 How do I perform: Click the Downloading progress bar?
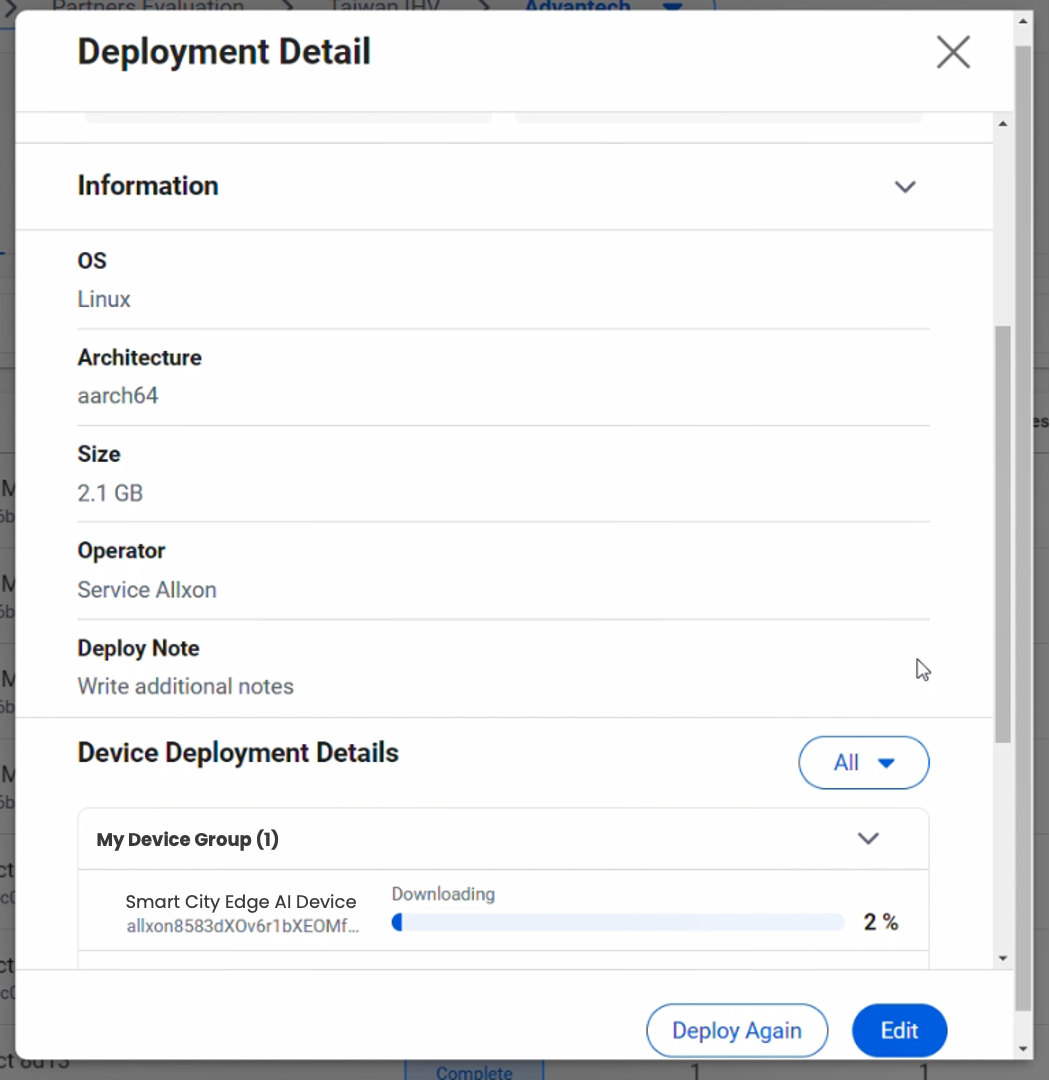point(618,922)
